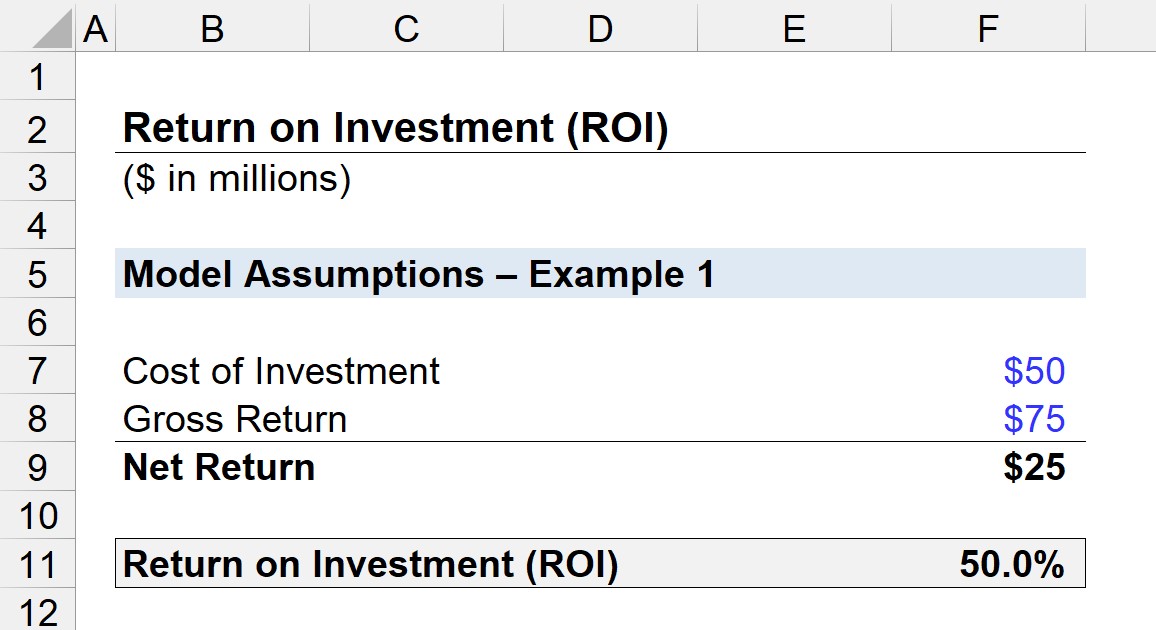Select column F header
Screen dimensions: 1156x630
click(x=988, y=29)
